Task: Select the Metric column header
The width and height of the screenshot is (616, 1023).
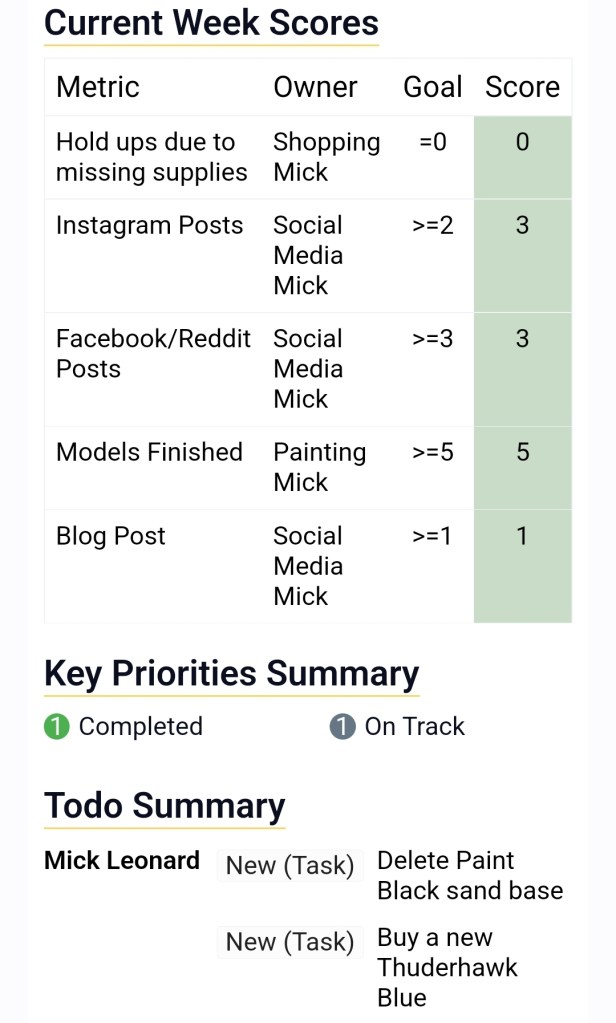Action: click(x=98, y=87)
